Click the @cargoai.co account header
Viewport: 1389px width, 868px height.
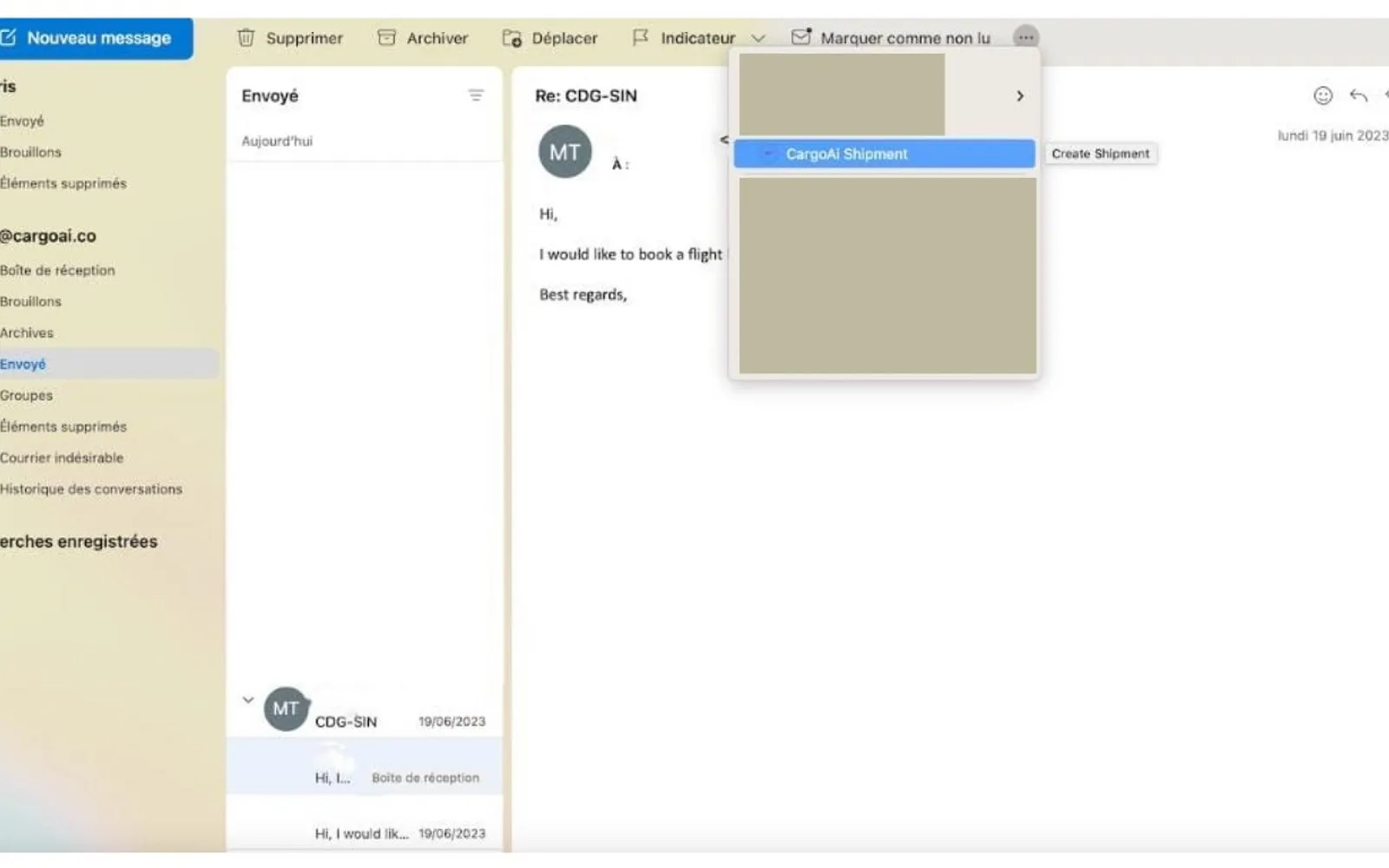pyautogui.click(x=49, y=235)
